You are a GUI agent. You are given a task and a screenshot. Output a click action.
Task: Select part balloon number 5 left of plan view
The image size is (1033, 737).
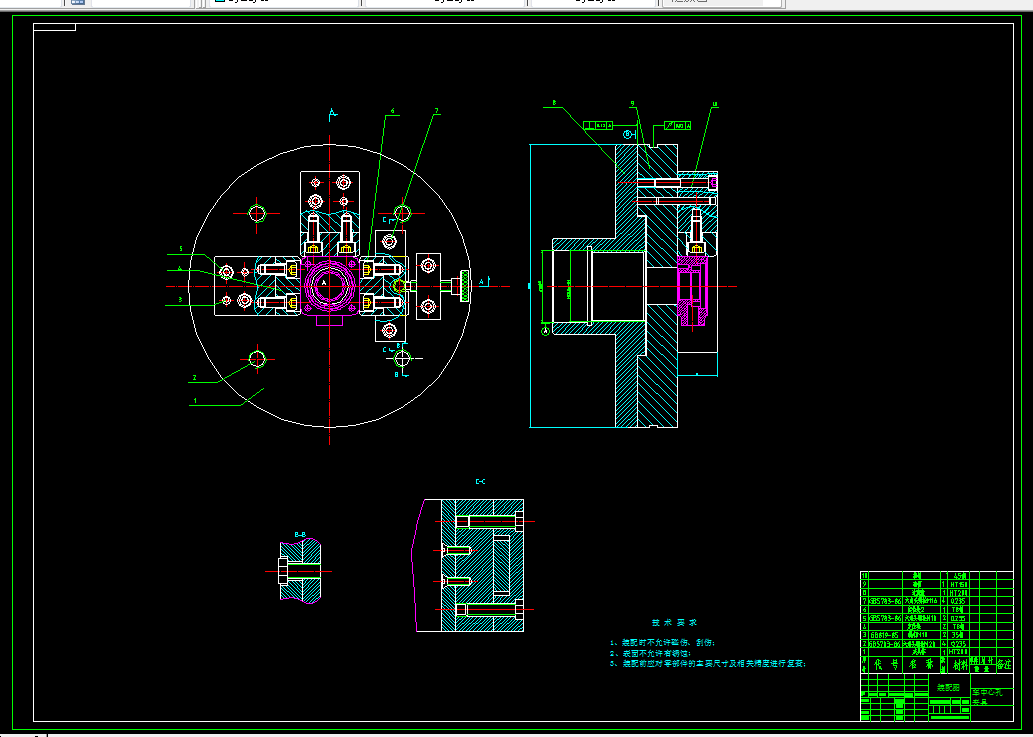[x=180, y=249]
